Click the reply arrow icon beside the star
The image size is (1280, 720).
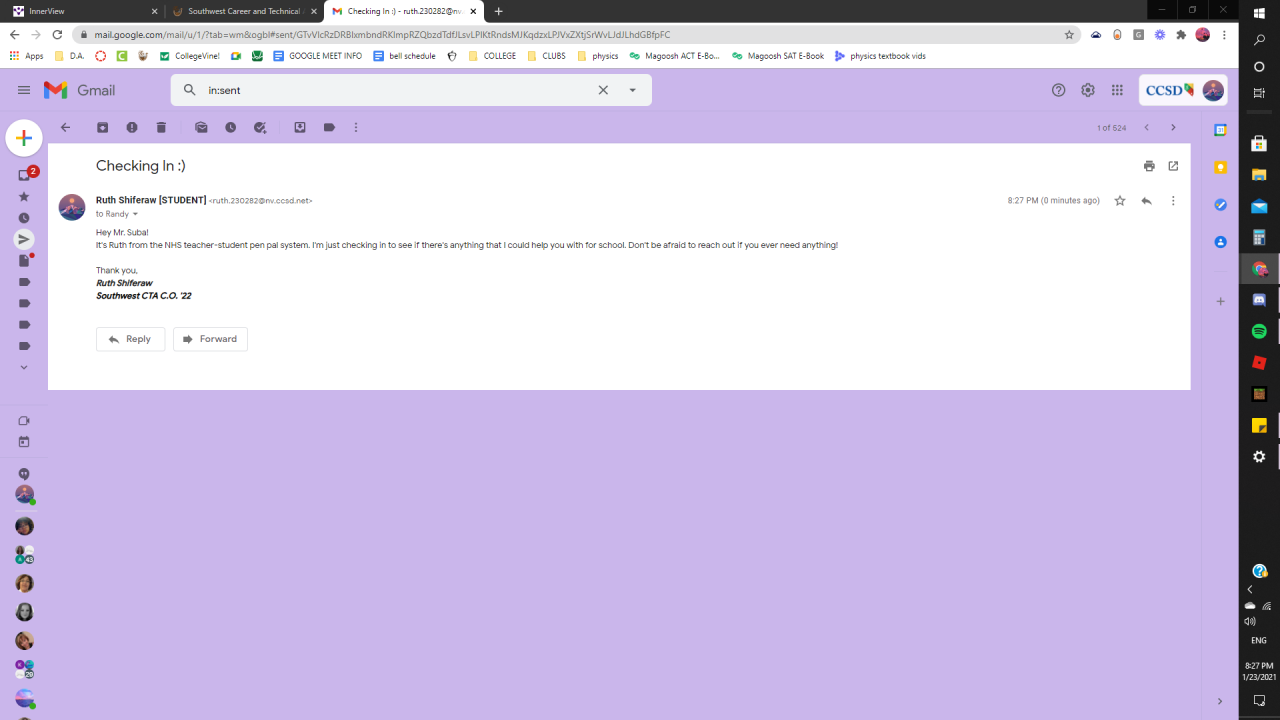coord(1146,201)
